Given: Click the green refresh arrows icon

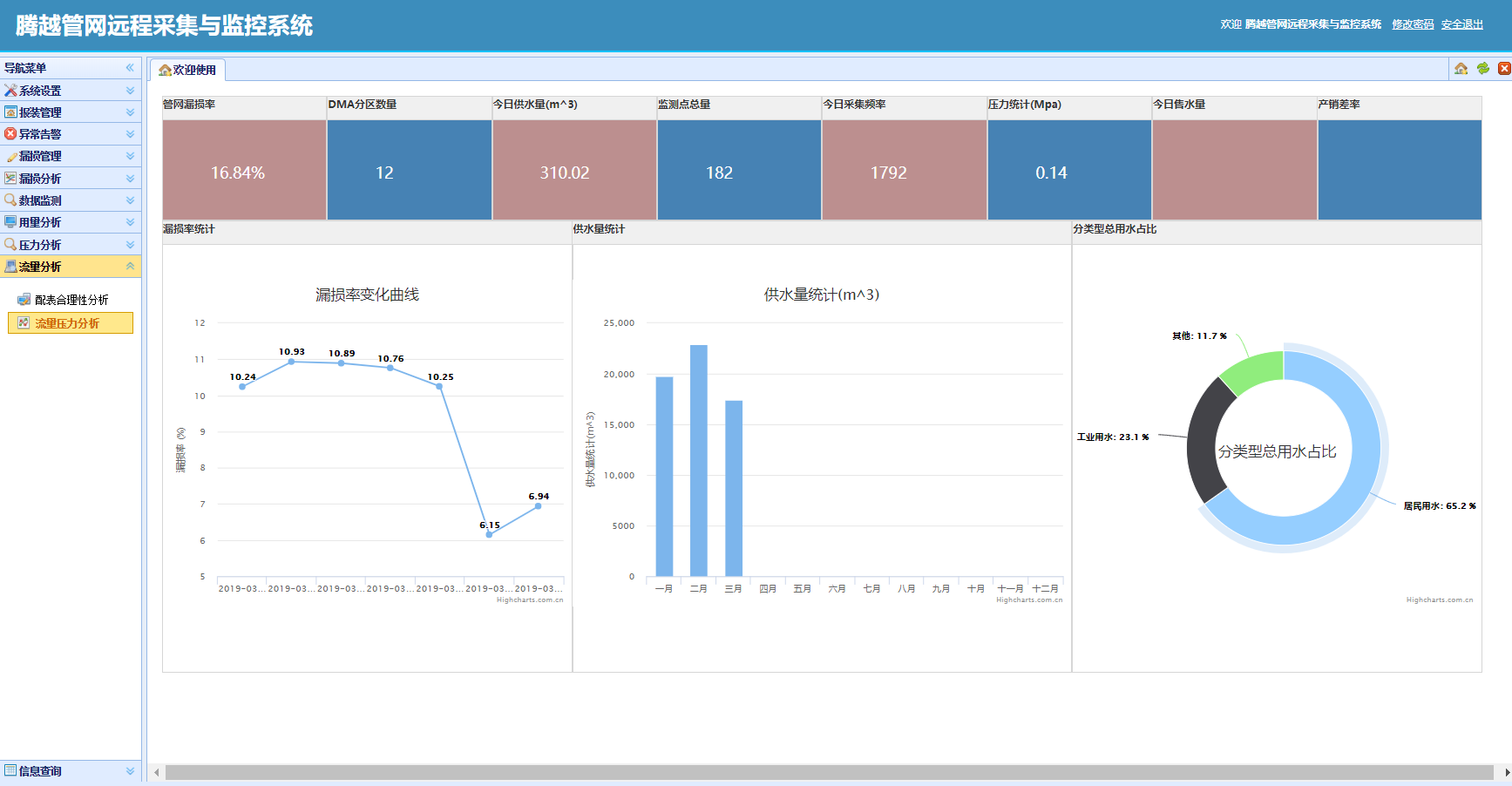Looking at the screenshot, I should tap(1483, 69).
